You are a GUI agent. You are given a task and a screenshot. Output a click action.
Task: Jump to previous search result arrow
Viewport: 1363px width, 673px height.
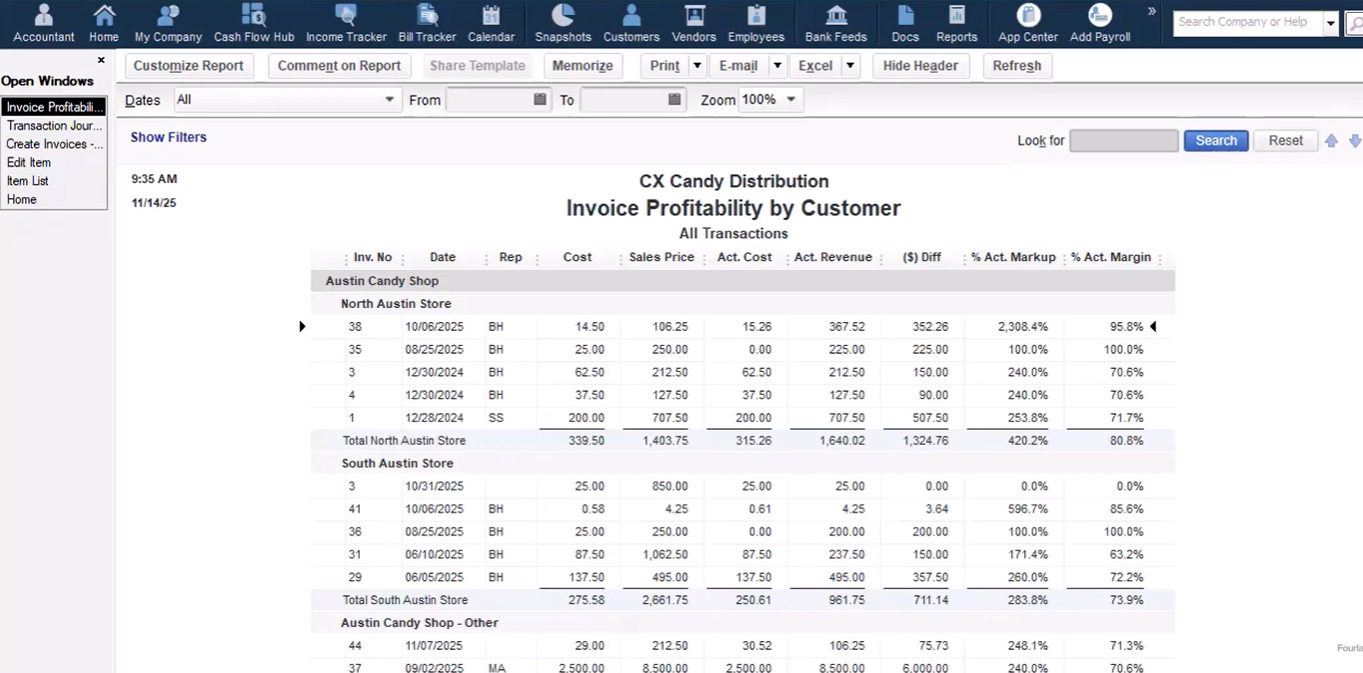[x=1331, y=141]
